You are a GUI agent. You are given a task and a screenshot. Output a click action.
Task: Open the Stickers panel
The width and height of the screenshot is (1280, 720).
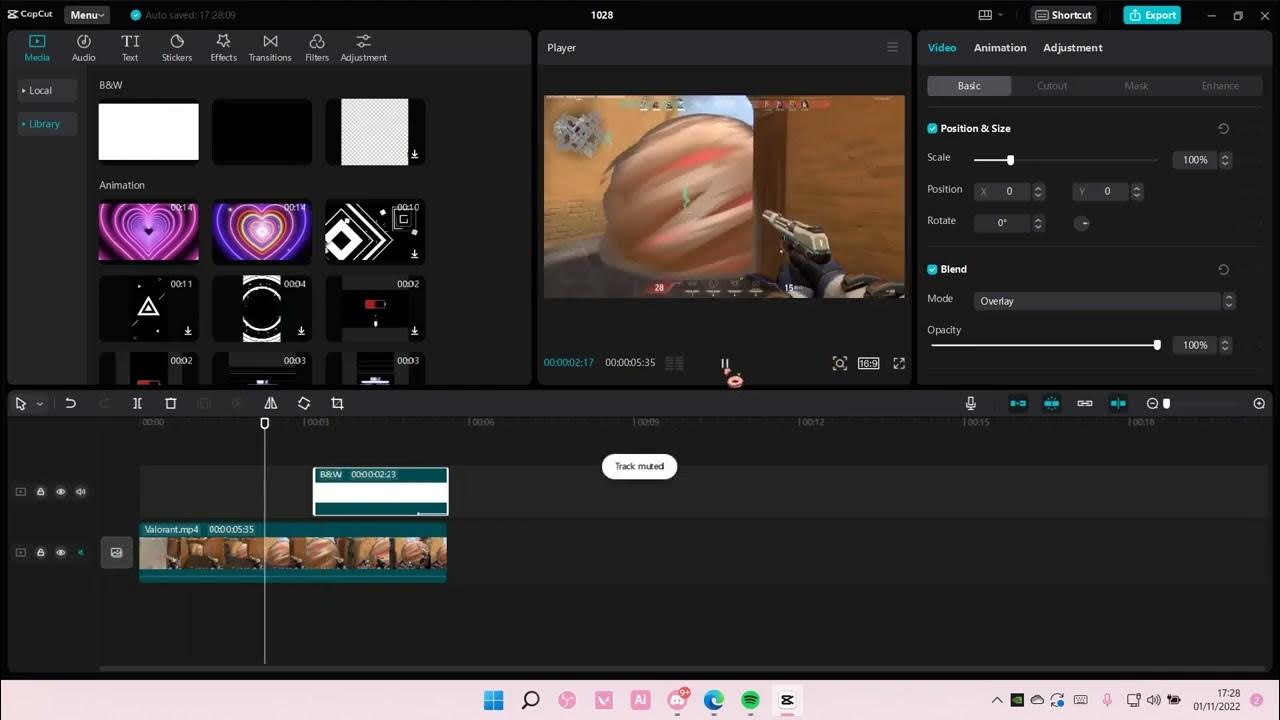pyautogui.click(x=177, y=47)
